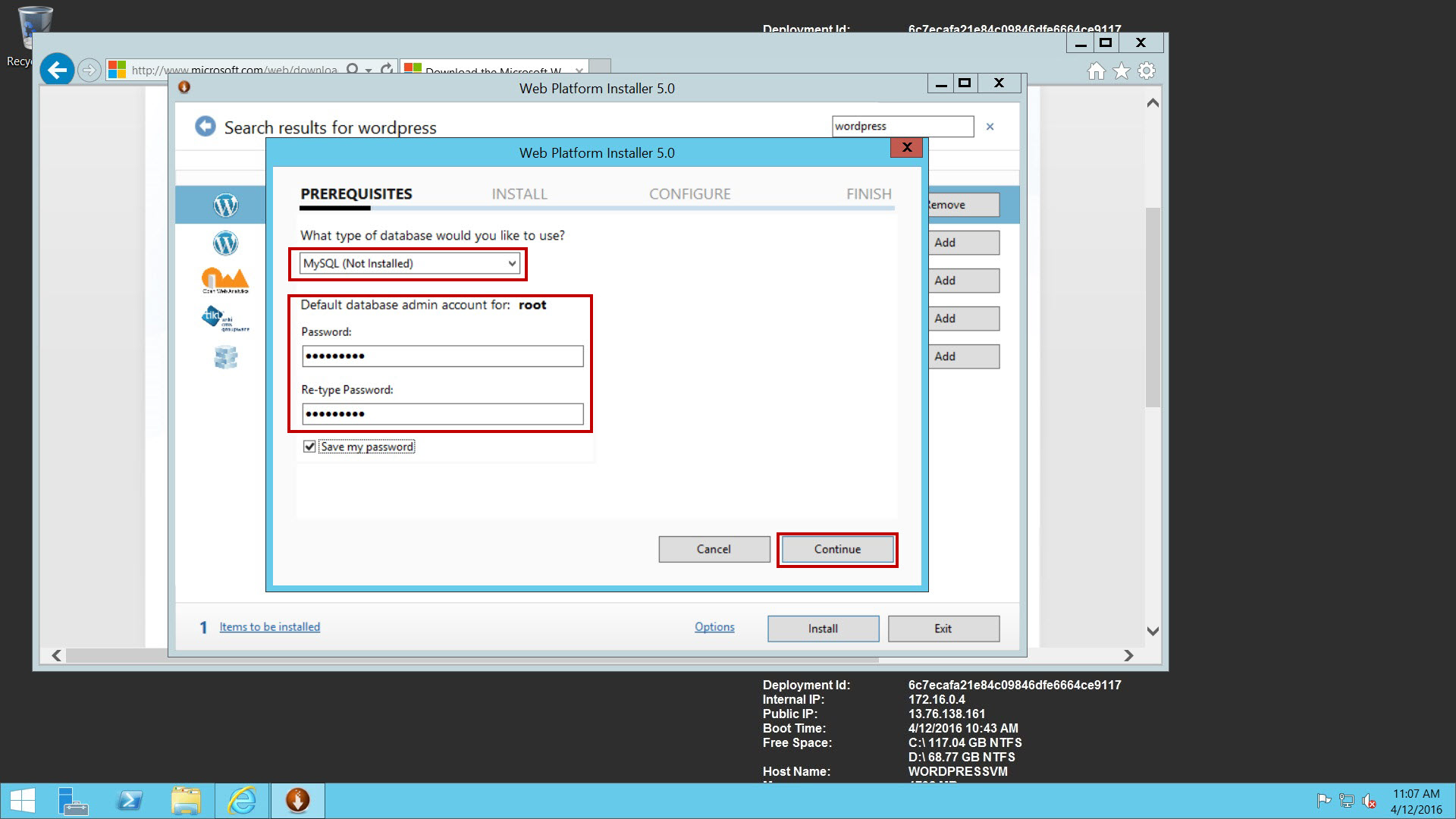Image resolution: width=1456 pixels, height=819 pixels.
Task: Open Internet Explorer favorites star icon
Action: click(1122, 71)
